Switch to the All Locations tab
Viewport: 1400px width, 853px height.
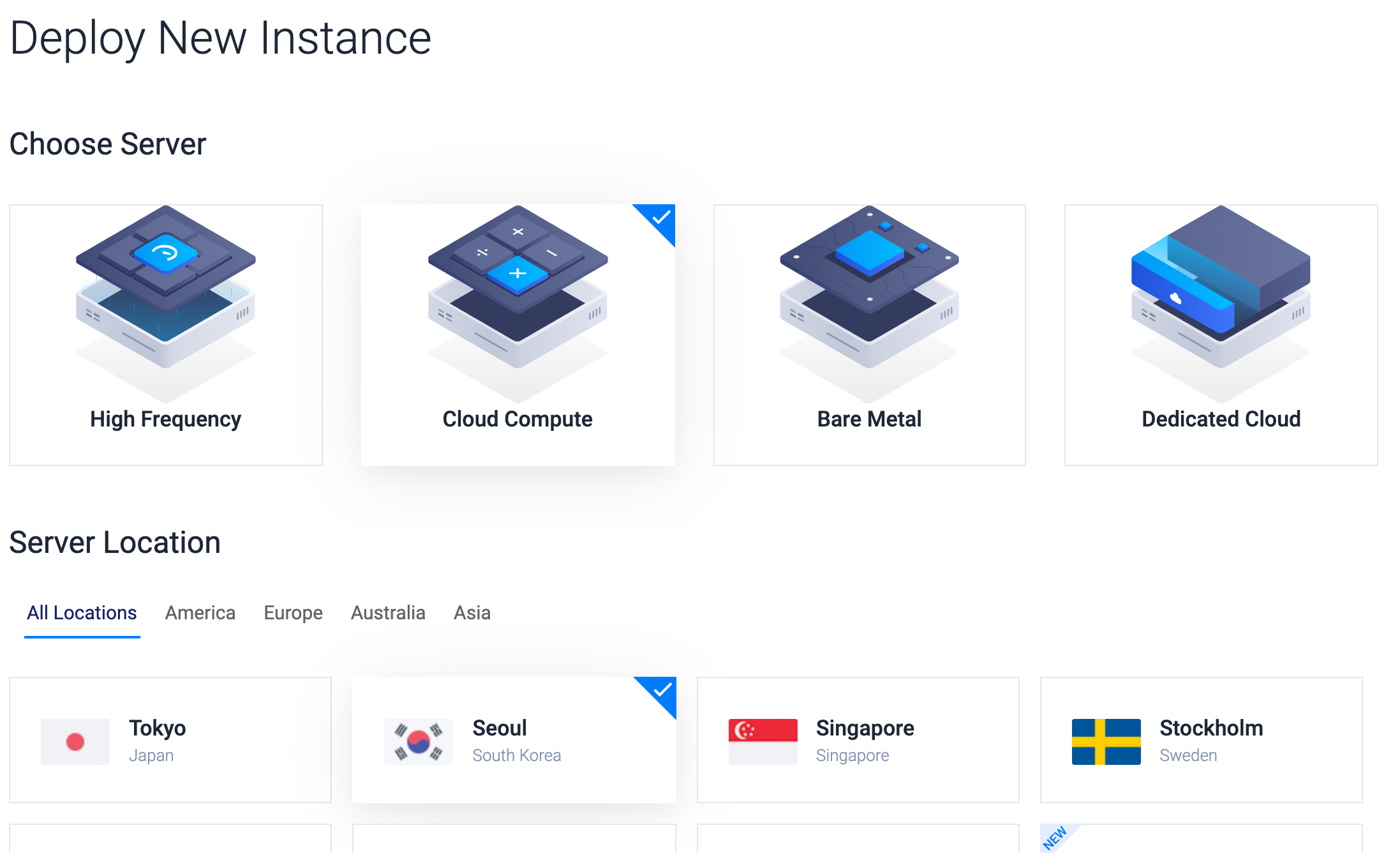point(82,613)
